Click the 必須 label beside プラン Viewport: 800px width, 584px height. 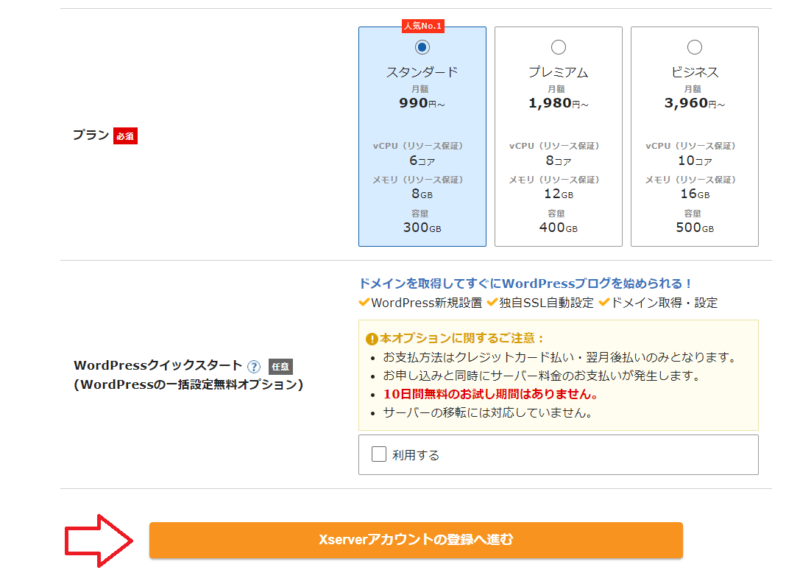[125, 136]
